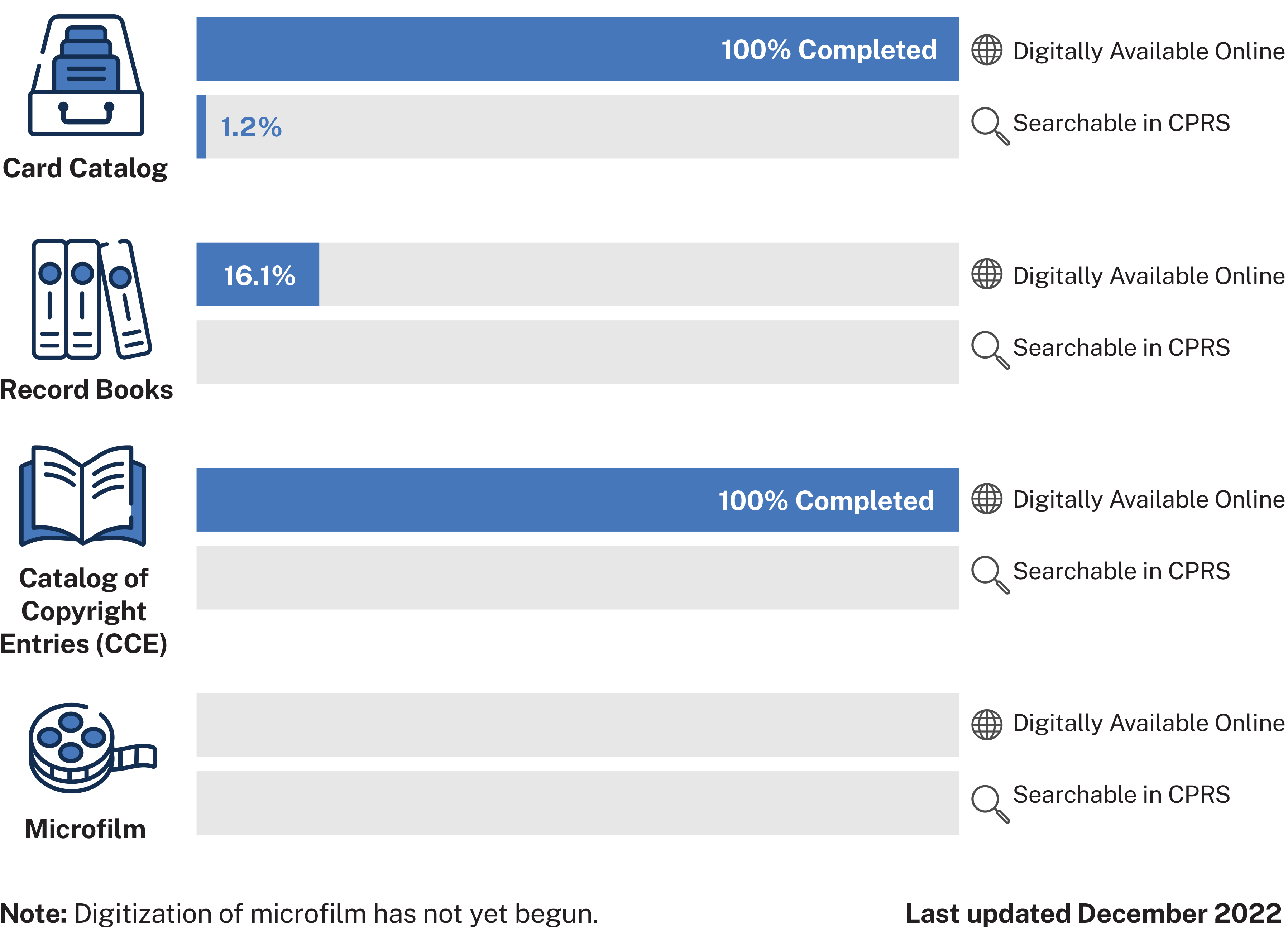This screenshot has width=1288, height=936.
Task: Click the magnifier icon beside Card Catalog's 1.2% bar
Action: [x=990, y=125]
